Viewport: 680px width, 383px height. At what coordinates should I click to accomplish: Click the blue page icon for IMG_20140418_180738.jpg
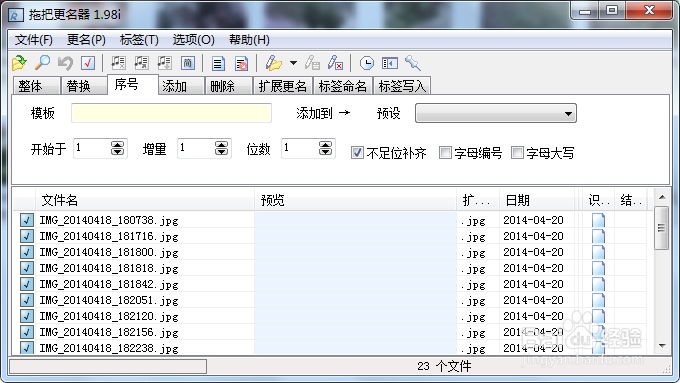[x=598, y=220]
